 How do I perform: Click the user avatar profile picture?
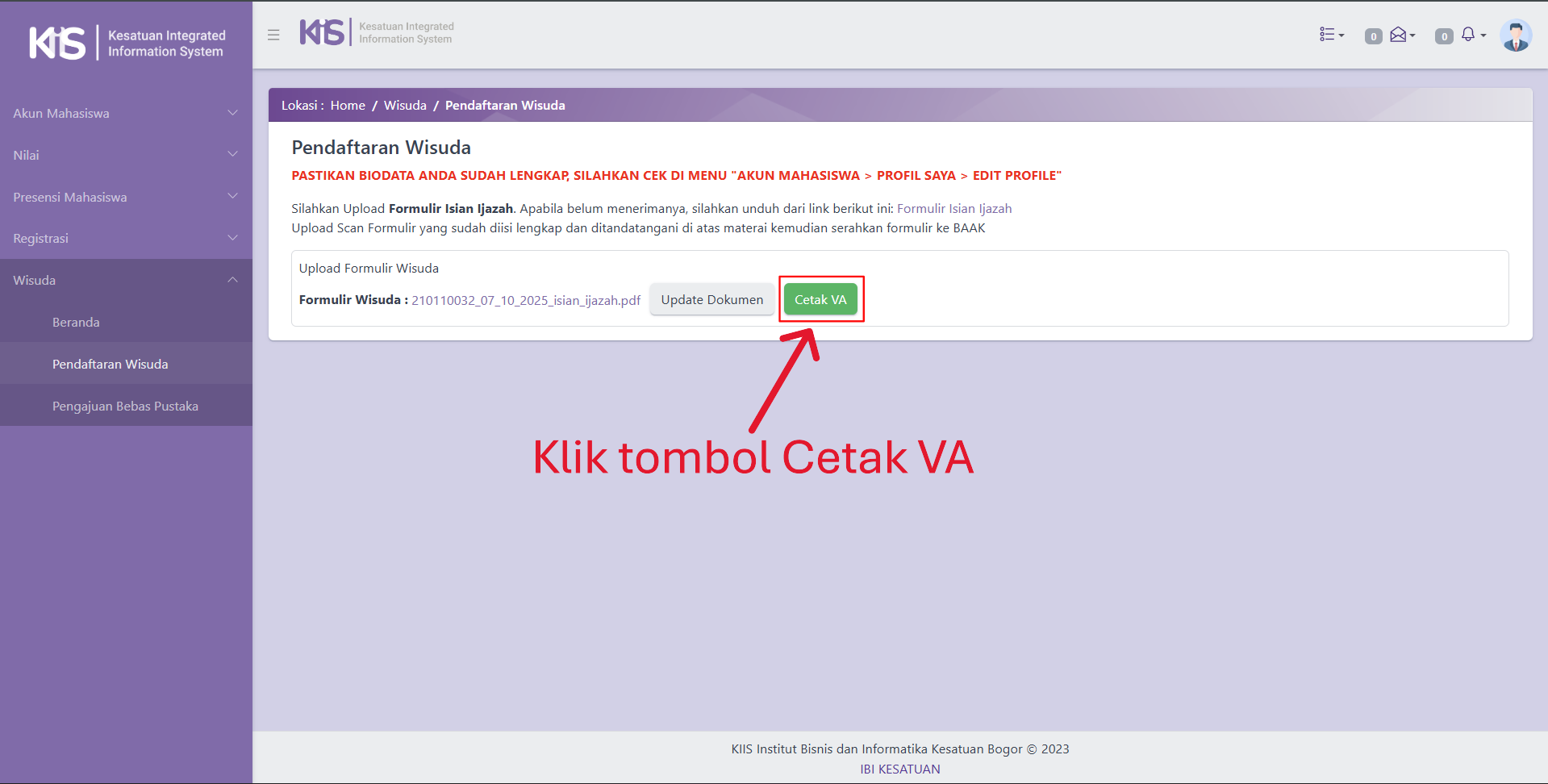(1515, 35)
